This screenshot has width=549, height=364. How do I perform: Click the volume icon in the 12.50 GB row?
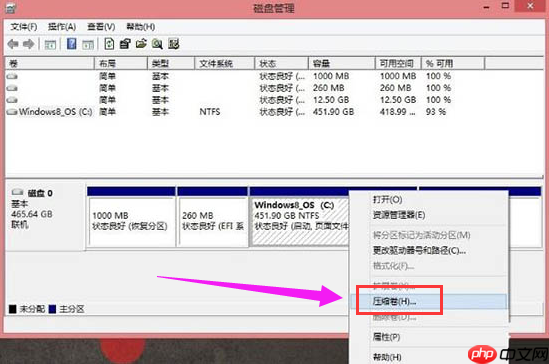pos(12,100)
